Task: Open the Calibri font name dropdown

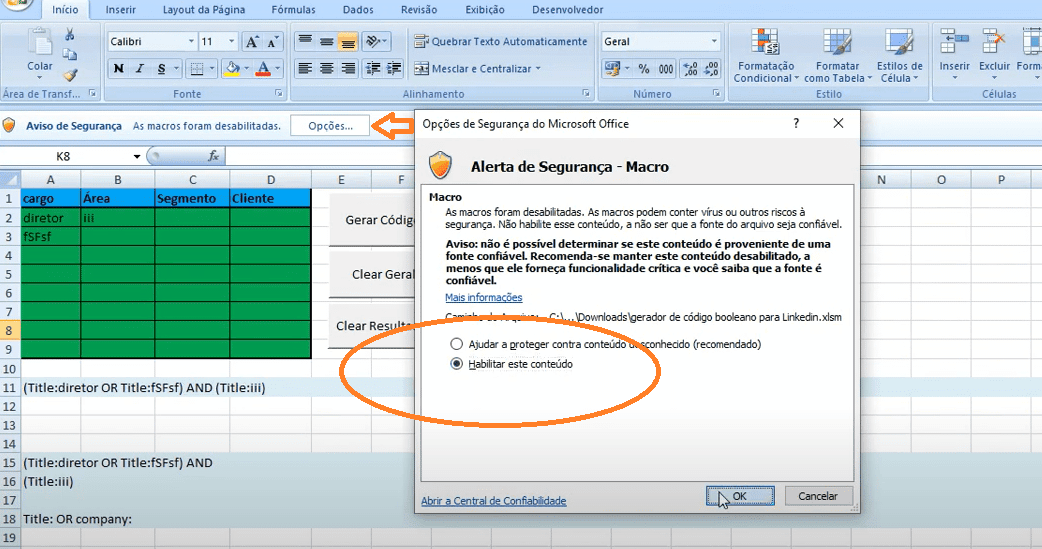Action: coord(191,41)
